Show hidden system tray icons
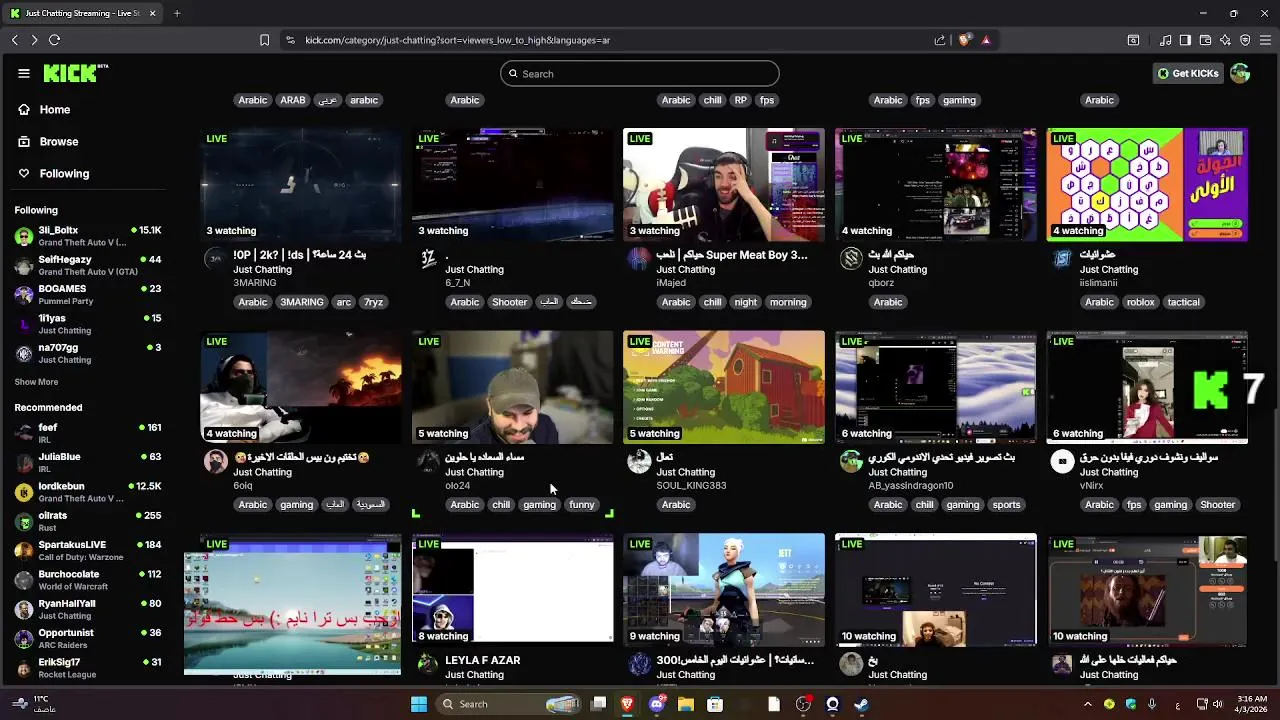The image size is (1280, 720). point(1088,704)
